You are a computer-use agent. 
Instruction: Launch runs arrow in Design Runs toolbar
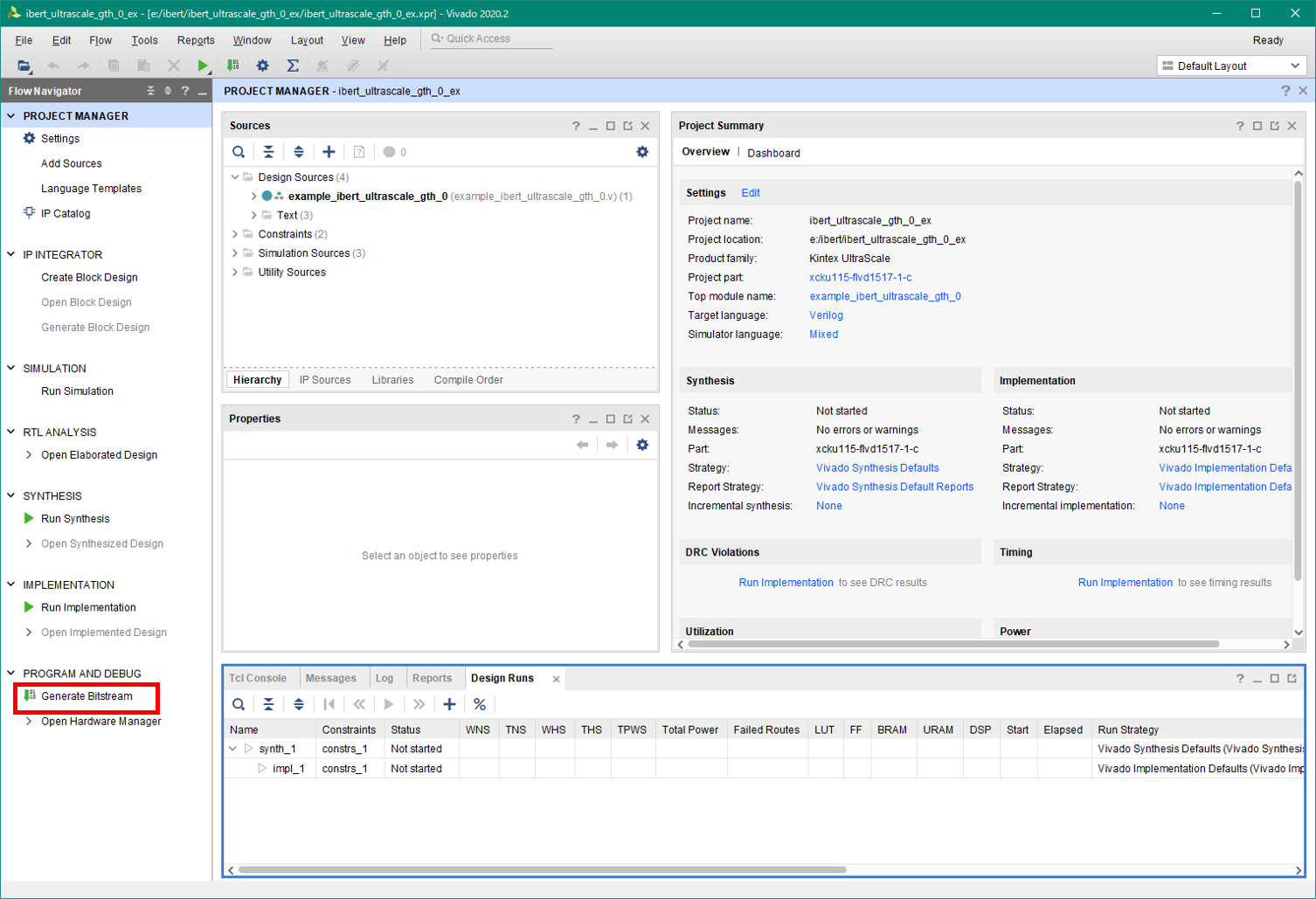(x=389, y=704)
